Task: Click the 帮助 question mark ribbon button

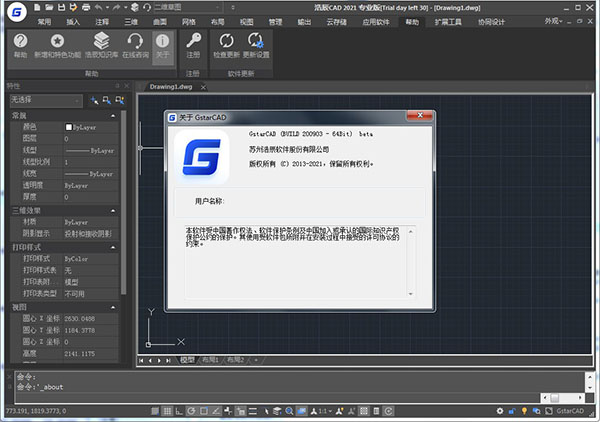Action: pos(20,46)
